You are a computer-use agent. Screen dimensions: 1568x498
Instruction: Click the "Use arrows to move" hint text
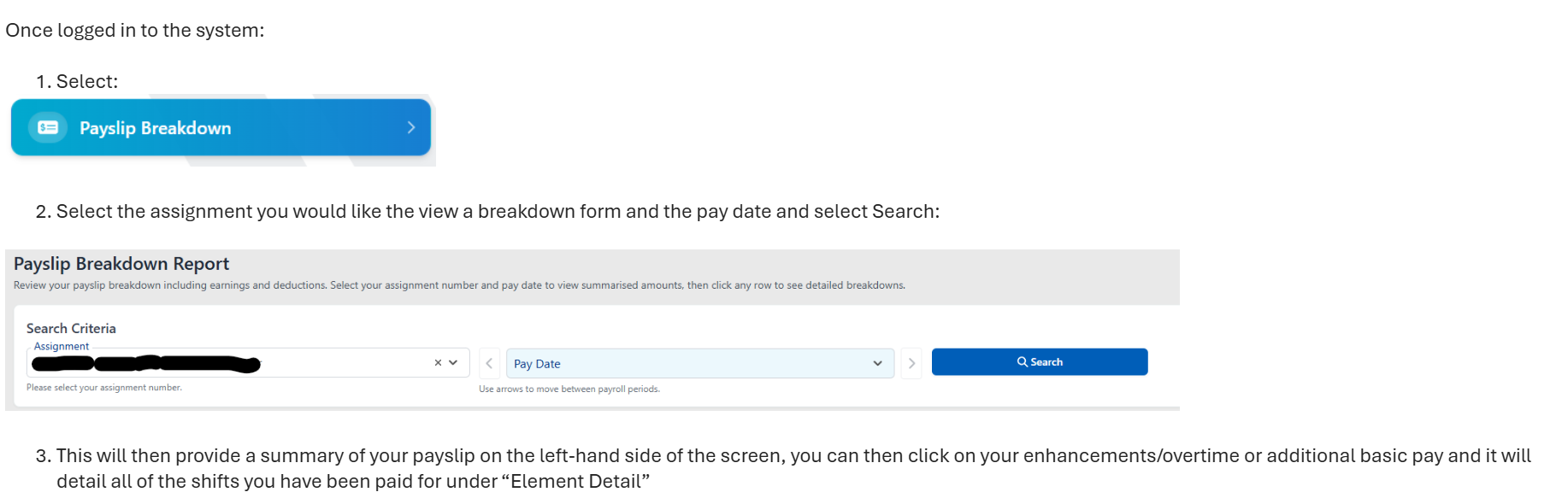(569, 390)
